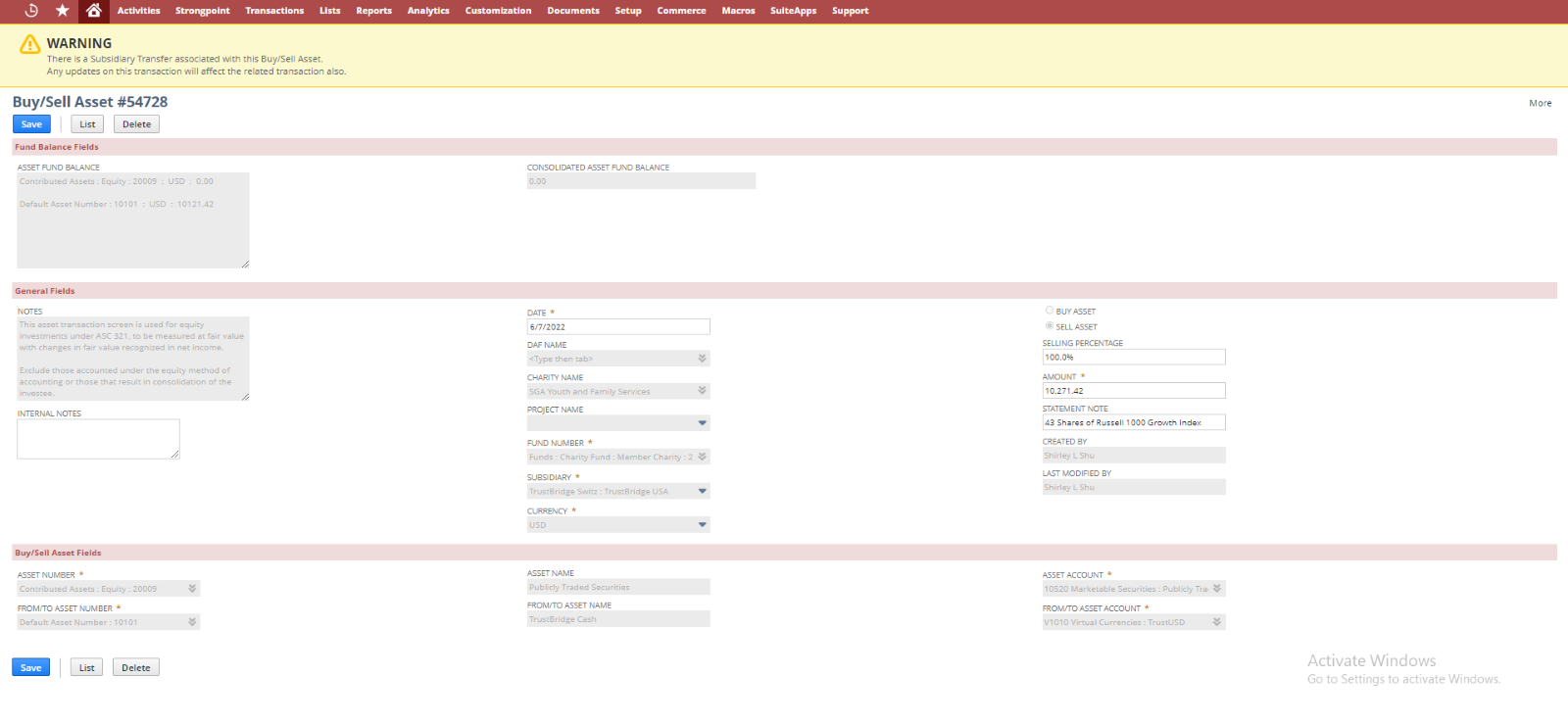
Task: Open the Recent Records clock icon
Action: click(31, 11)
